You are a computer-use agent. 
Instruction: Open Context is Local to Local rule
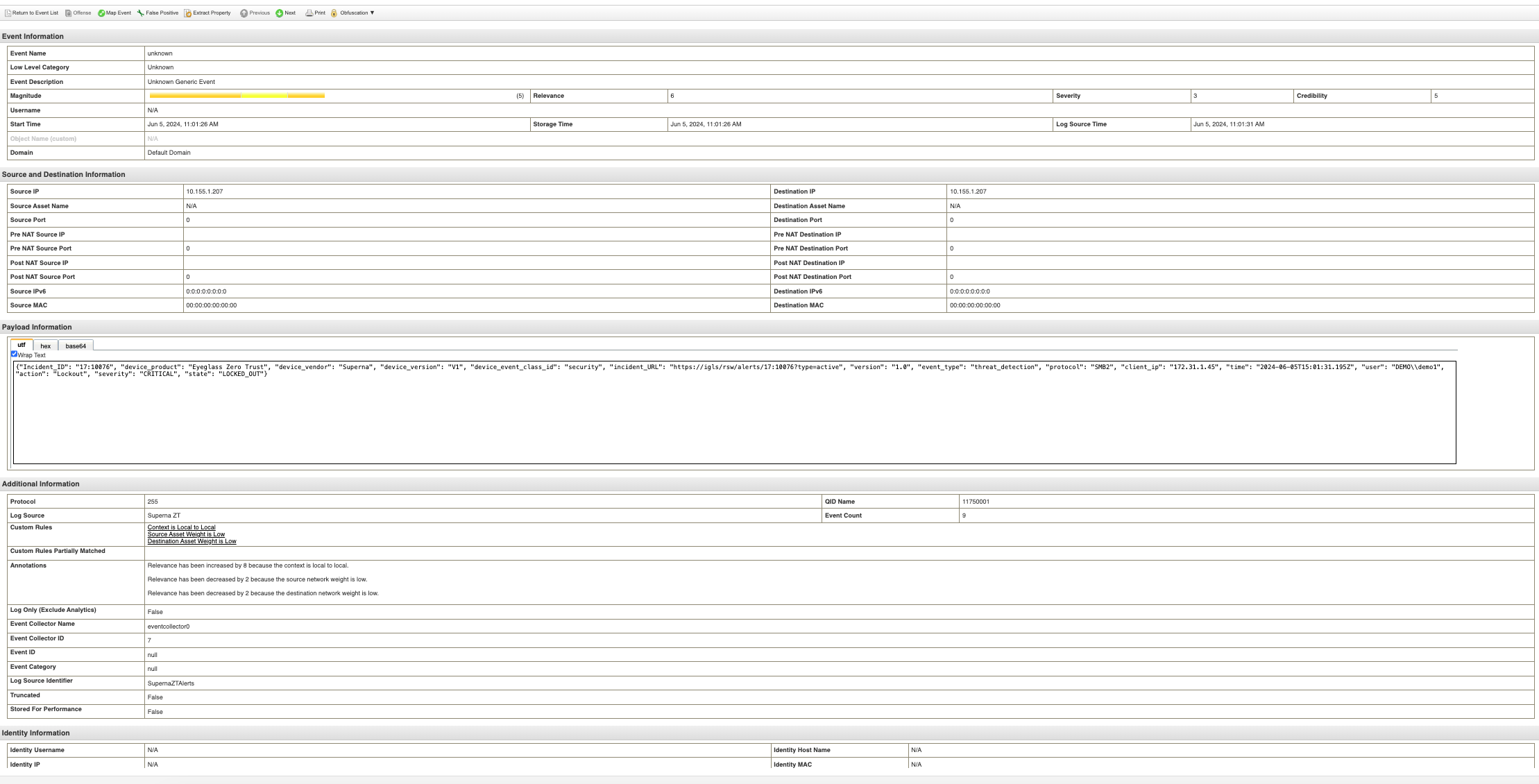(x=181, y=527)
